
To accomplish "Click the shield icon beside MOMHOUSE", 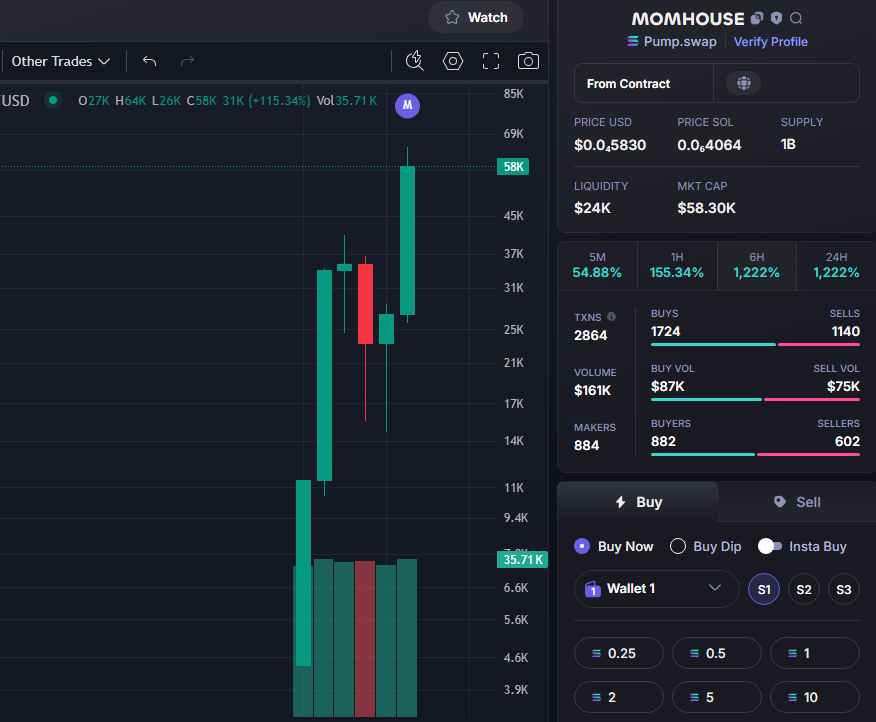I will pyautogui.click(x=777, y=18).
